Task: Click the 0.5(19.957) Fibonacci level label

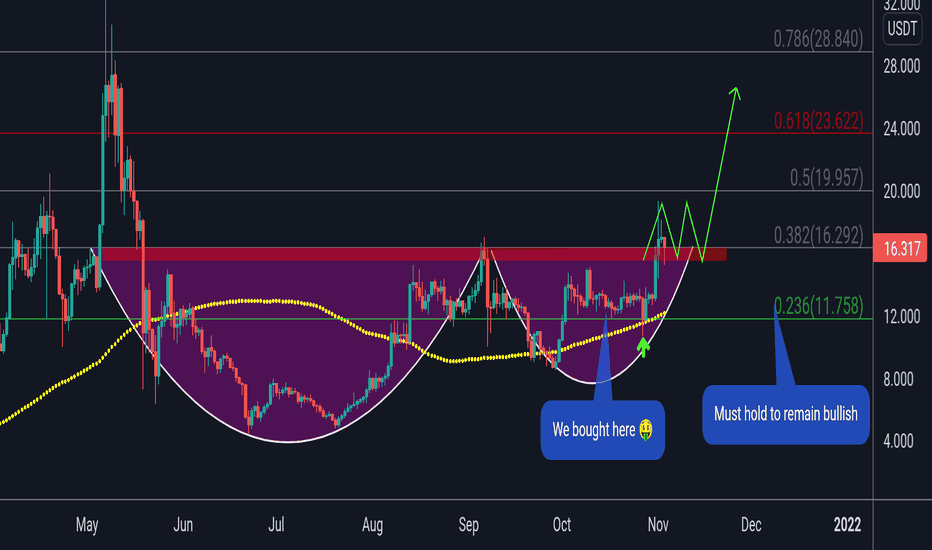Action: point(826,177)
